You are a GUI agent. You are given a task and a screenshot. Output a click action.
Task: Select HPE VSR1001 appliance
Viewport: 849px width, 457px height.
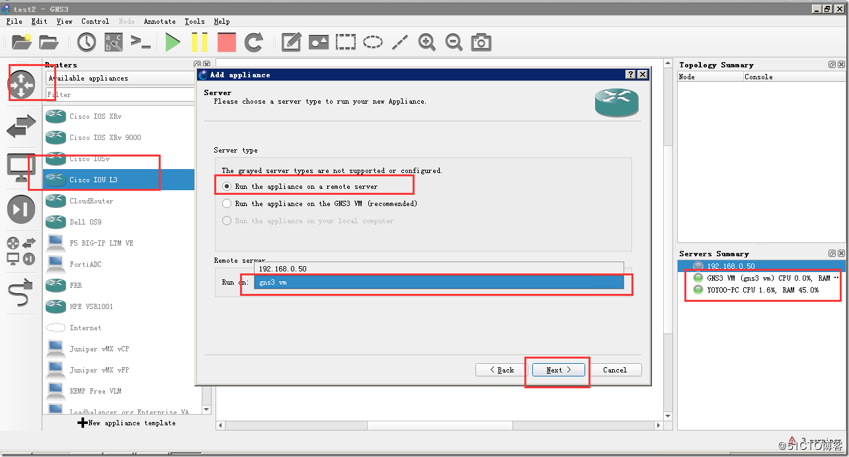coord(119,306)
